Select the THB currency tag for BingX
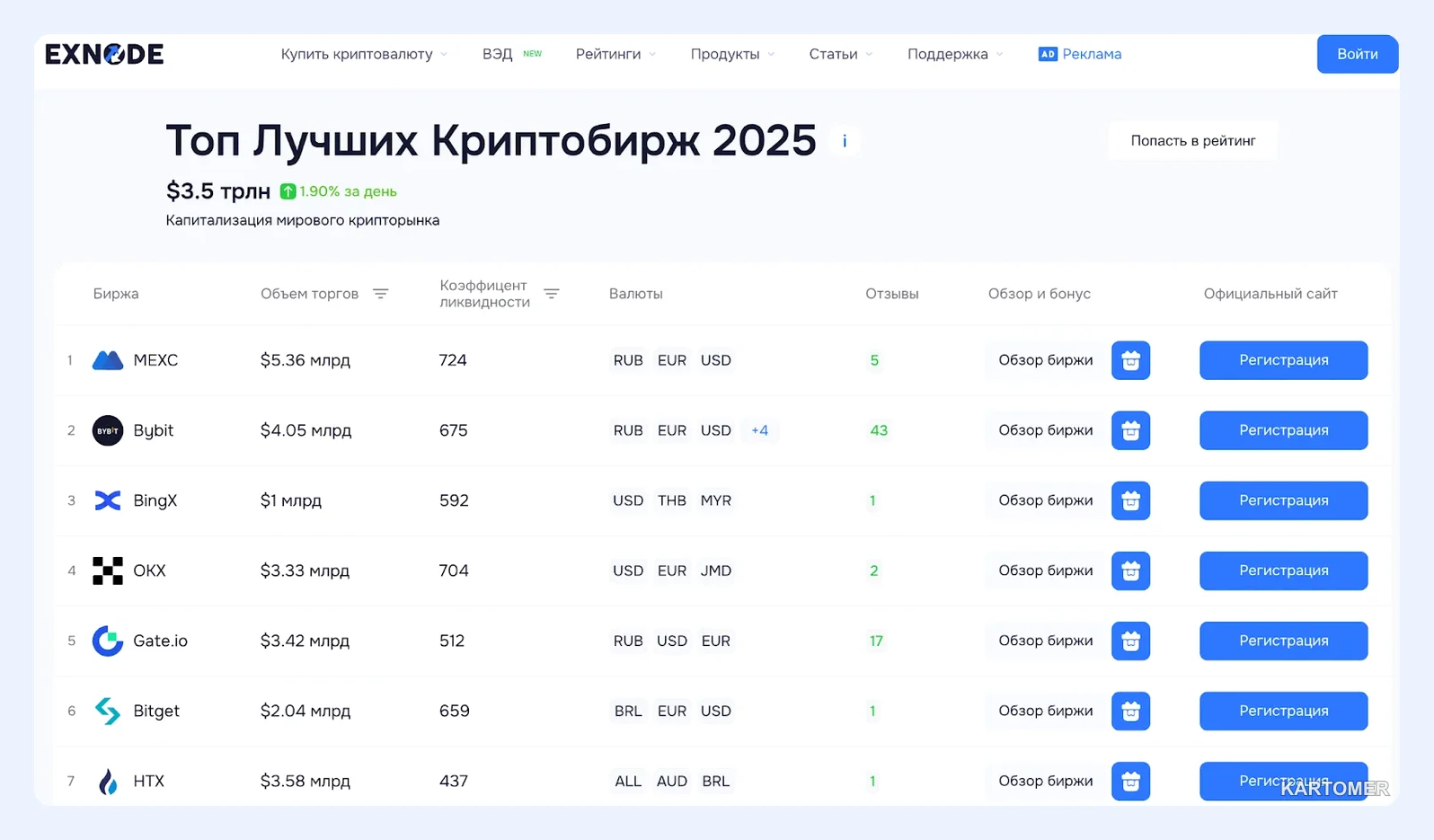This screenshot has width=1434, height=840. pyautogui.click(x=672, y=500)
